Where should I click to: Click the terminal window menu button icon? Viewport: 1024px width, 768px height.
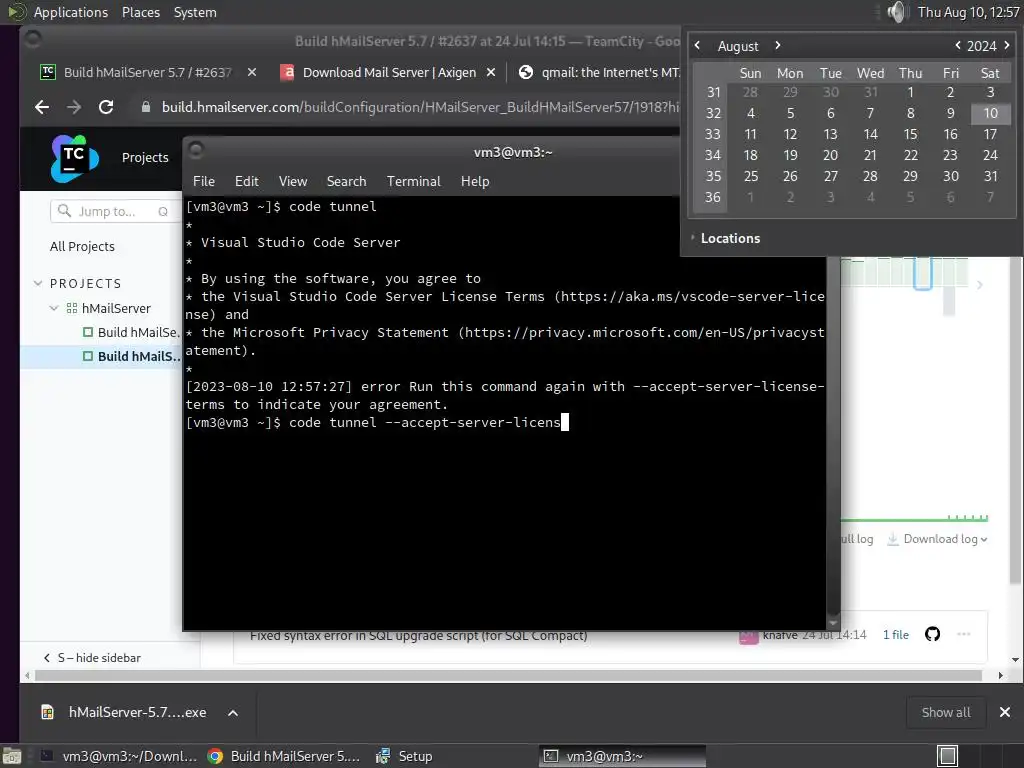click(x=196, y=150)
